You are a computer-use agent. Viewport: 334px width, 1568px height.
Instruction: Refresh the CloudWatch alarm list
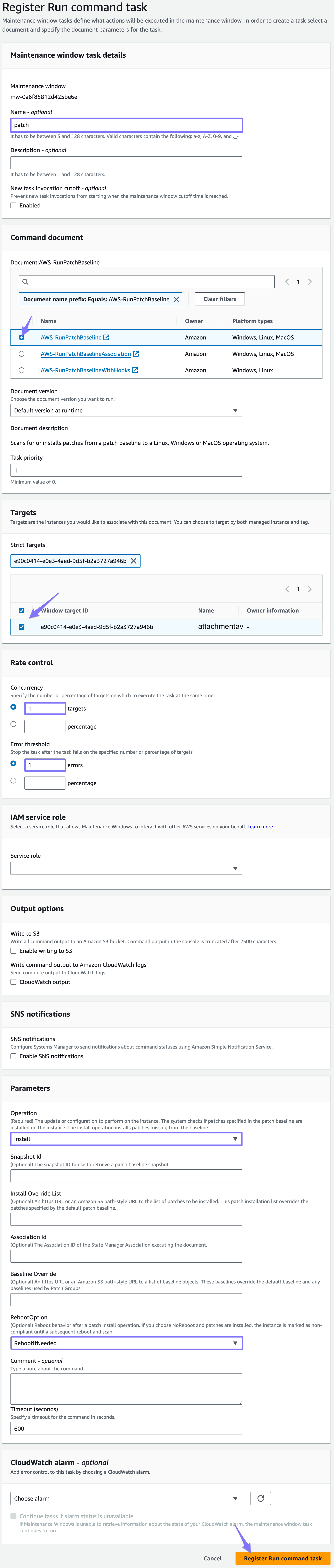click(x=261, y=1499)
